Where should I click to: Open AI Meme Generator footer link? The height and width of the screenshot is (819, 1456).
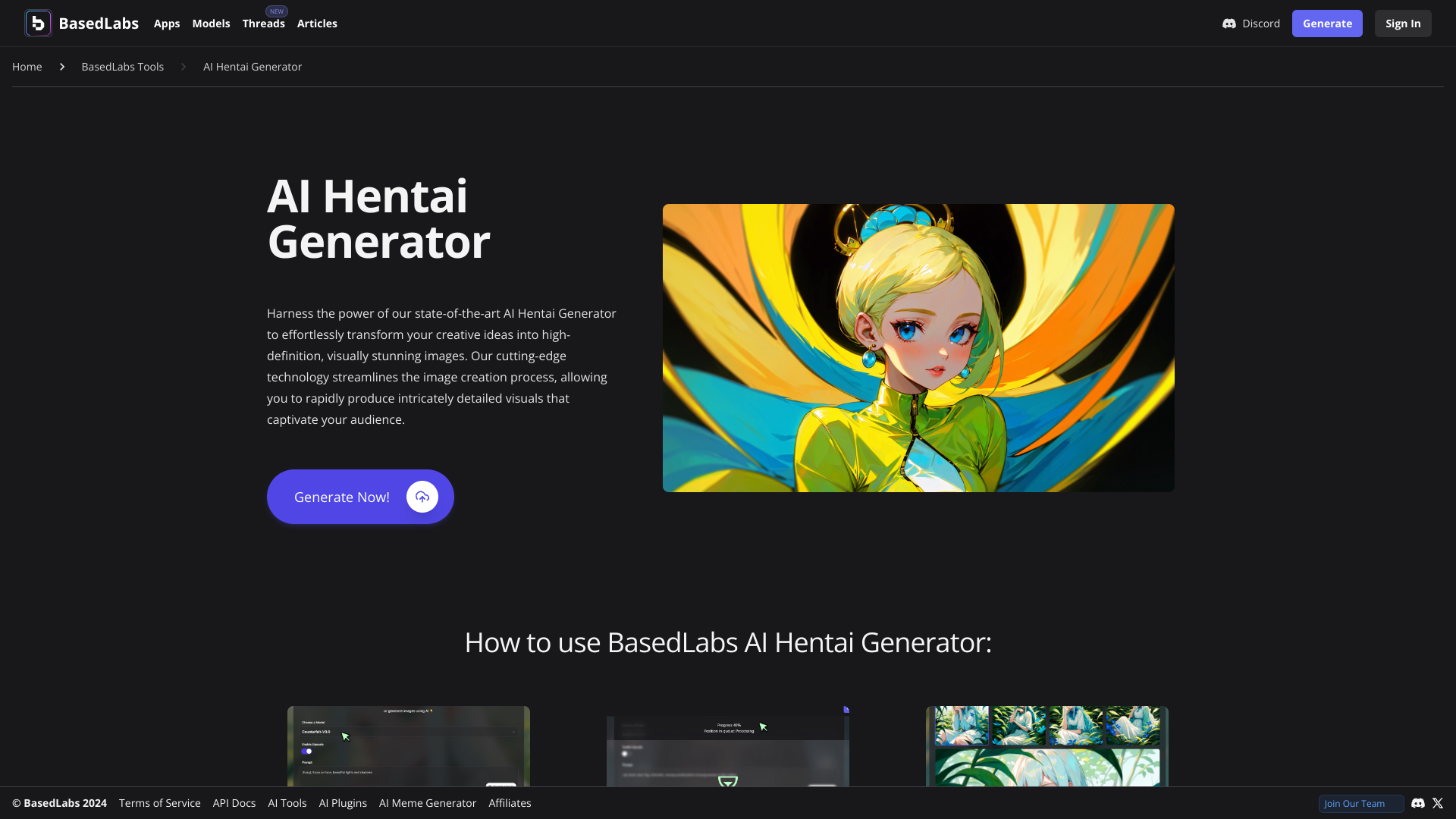428,803
